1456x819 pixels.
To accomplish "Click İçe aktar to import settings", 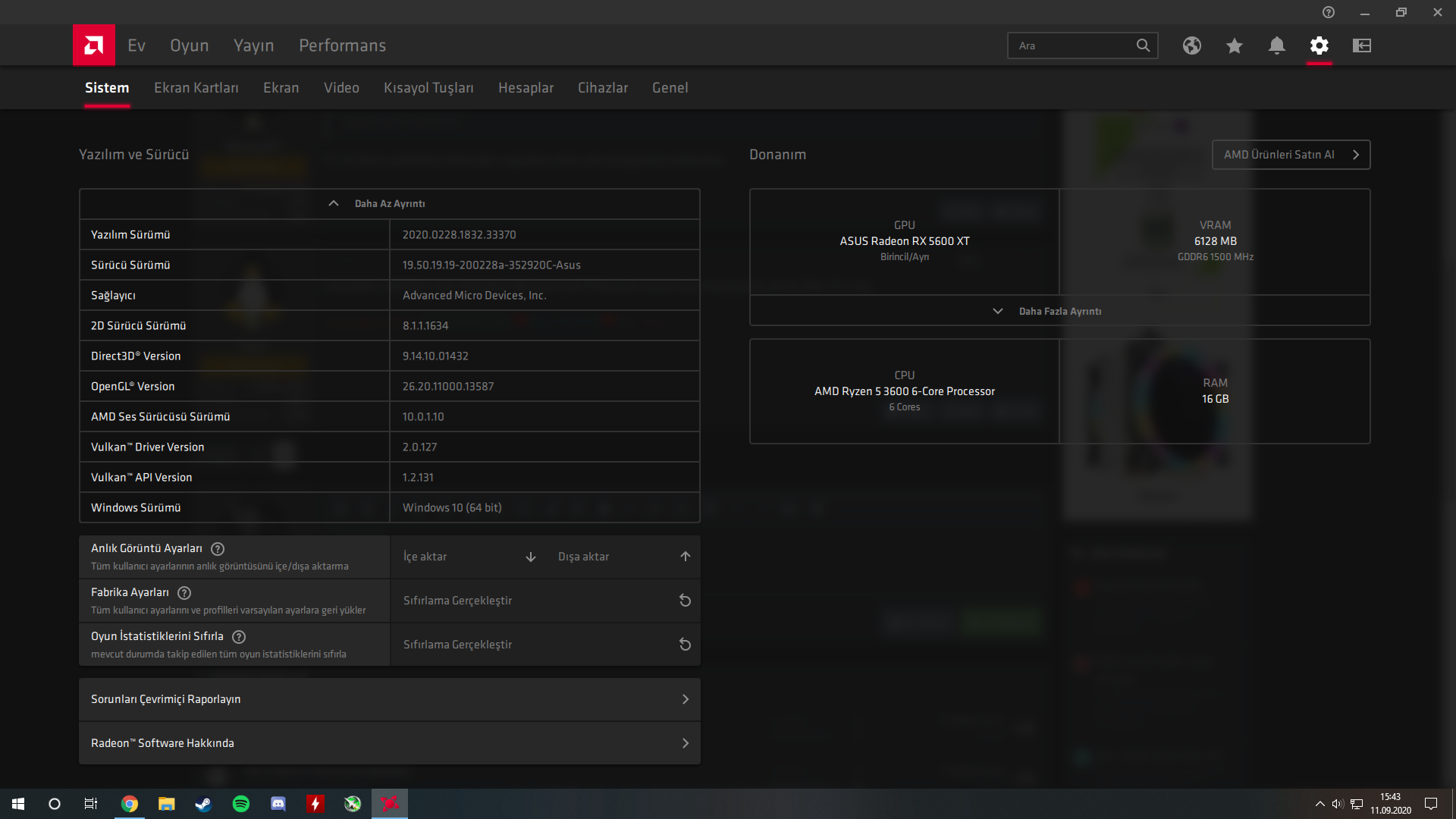I will click(x=468, y=557).
